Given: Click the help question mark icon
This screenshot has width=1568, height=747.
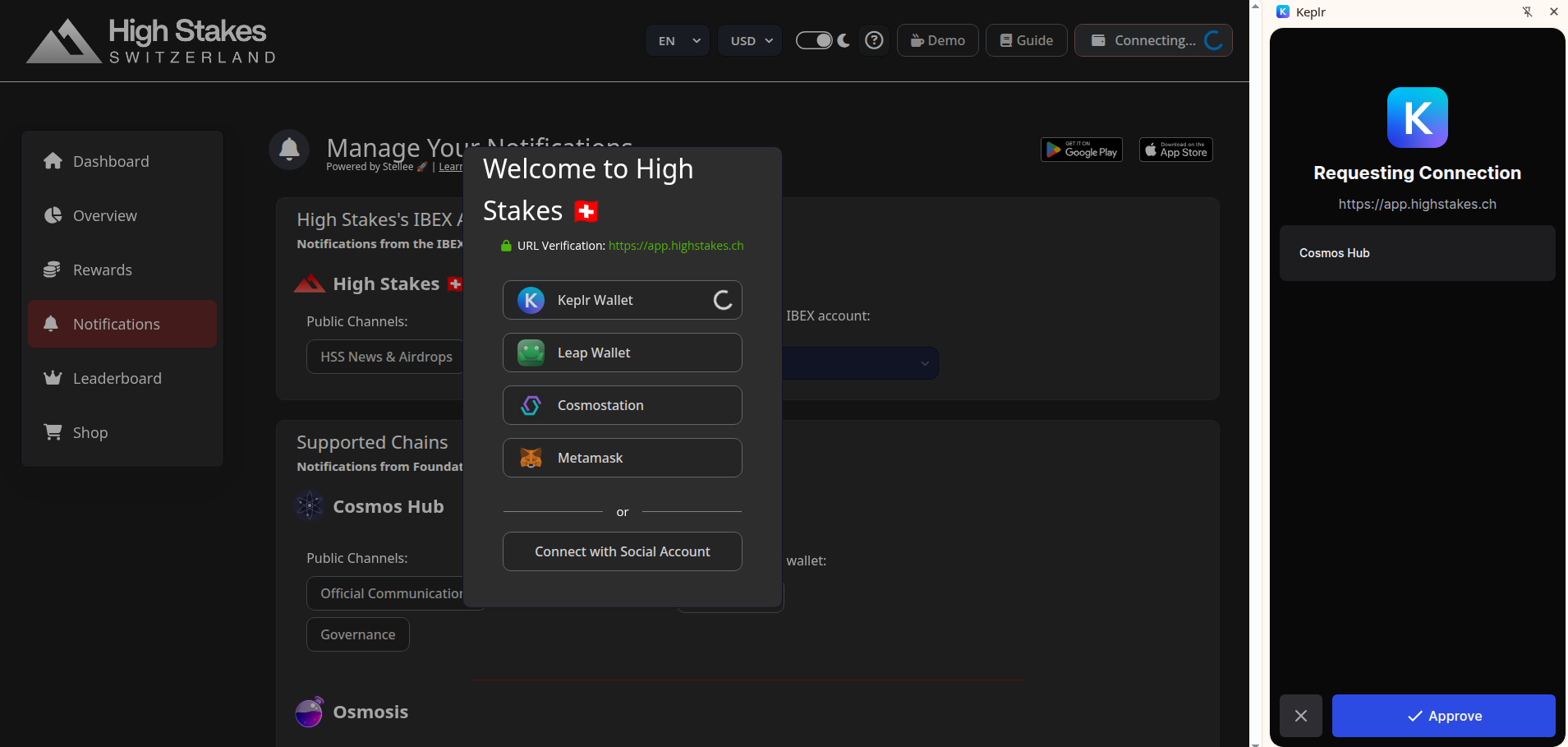Looking at the screenshot, I should [x=875, y=40].
